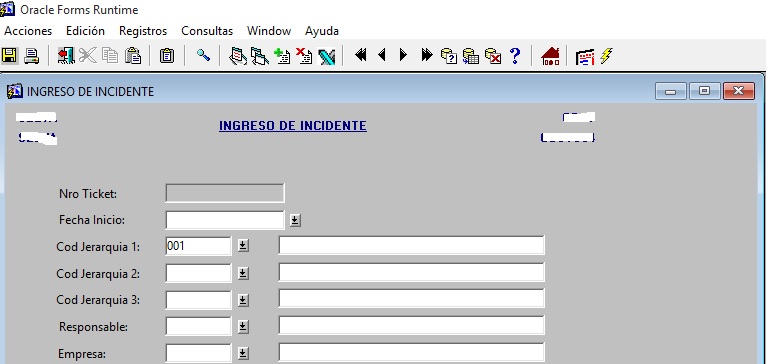Click the Cut scissors icon

pyautogui.click(x=88, y=56)
